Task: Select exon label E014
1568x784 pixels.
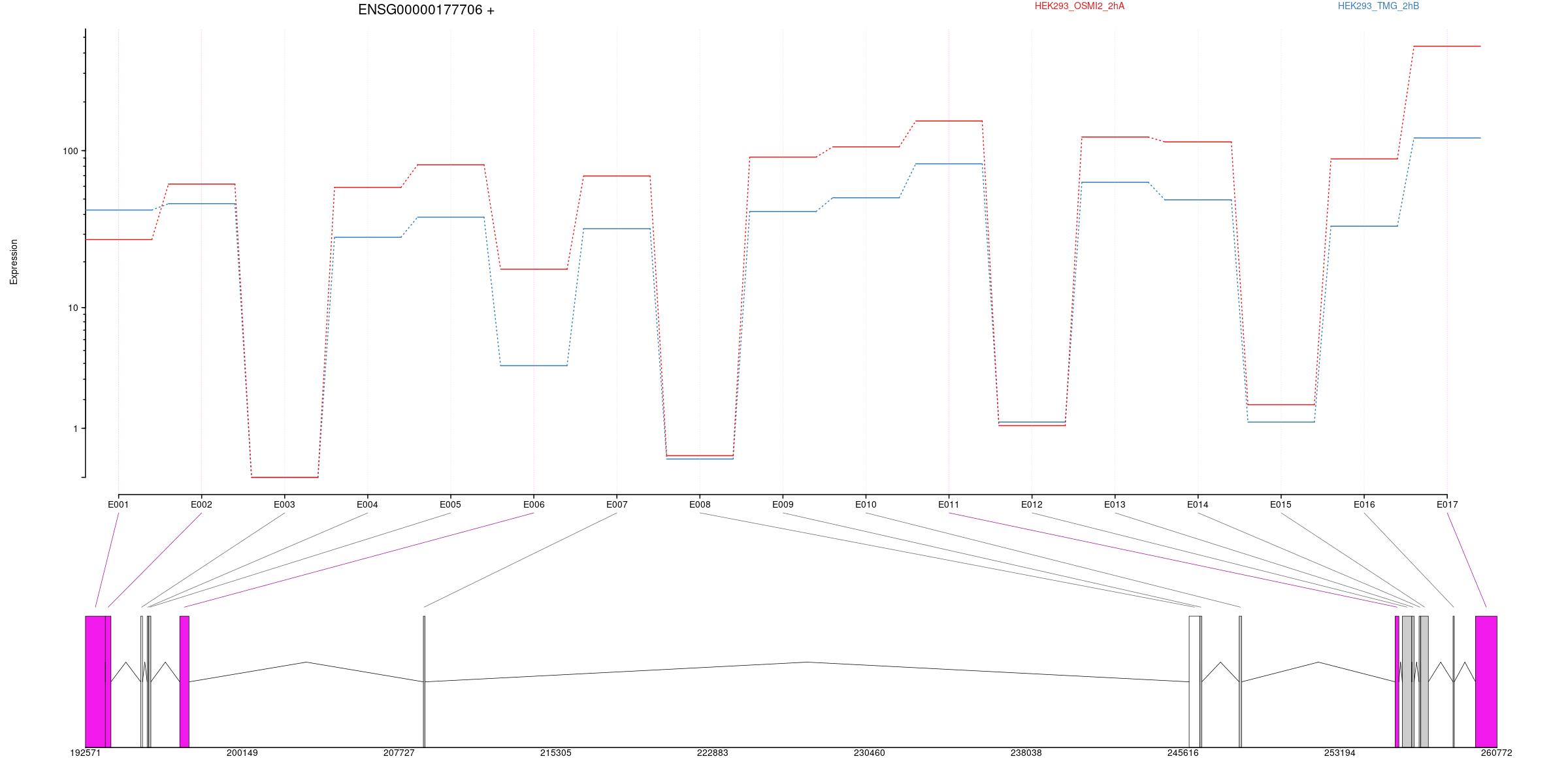Action: coord(1198,504)
